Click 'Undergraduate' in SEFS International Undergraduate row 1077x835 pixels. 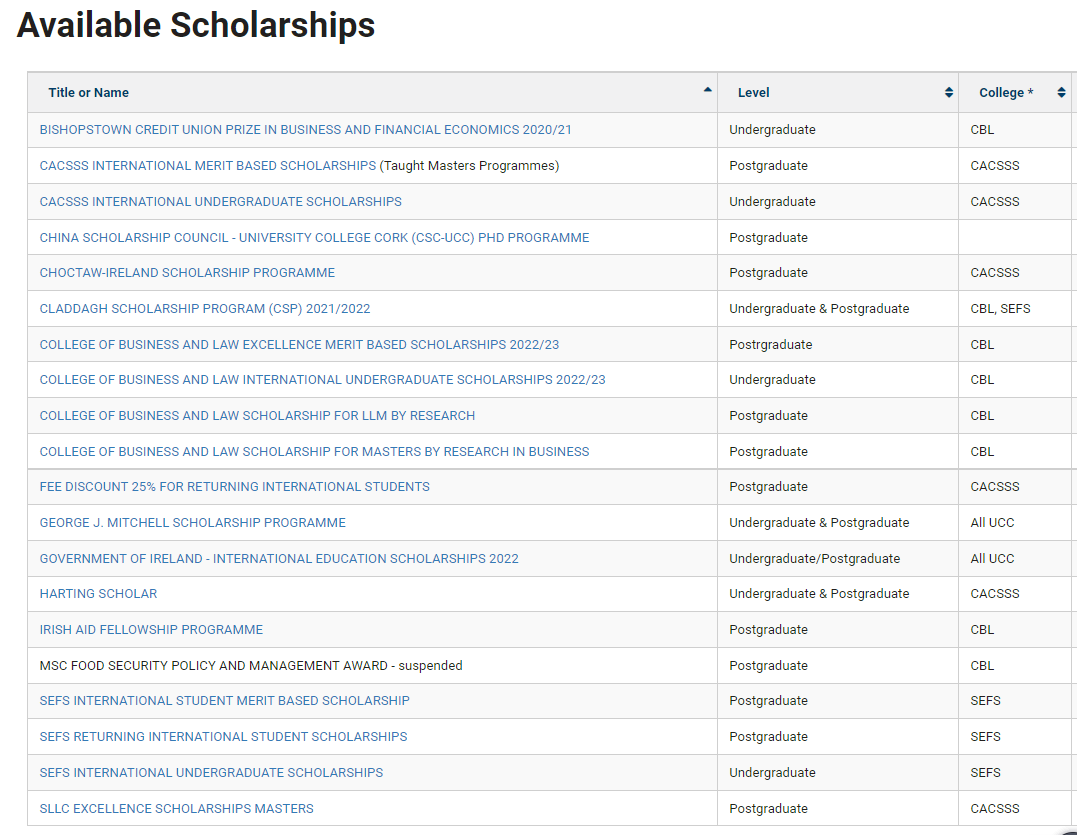coord(773,773)
